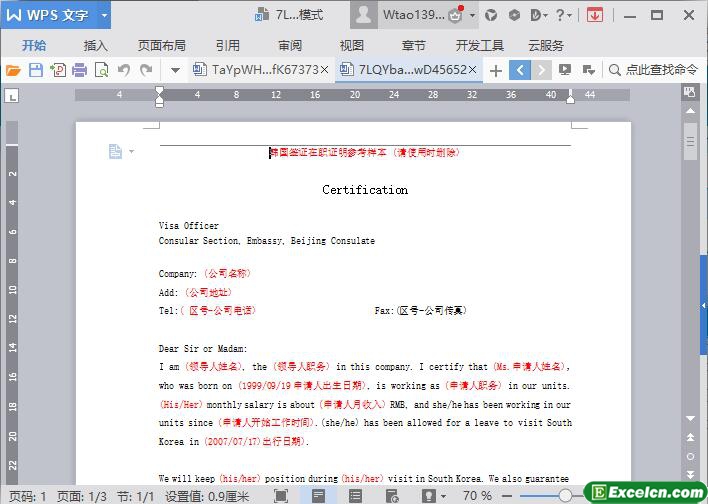Close the 7LQYba...wD45652 document tab
Screen dimensions: 708x504
(472, 70)
